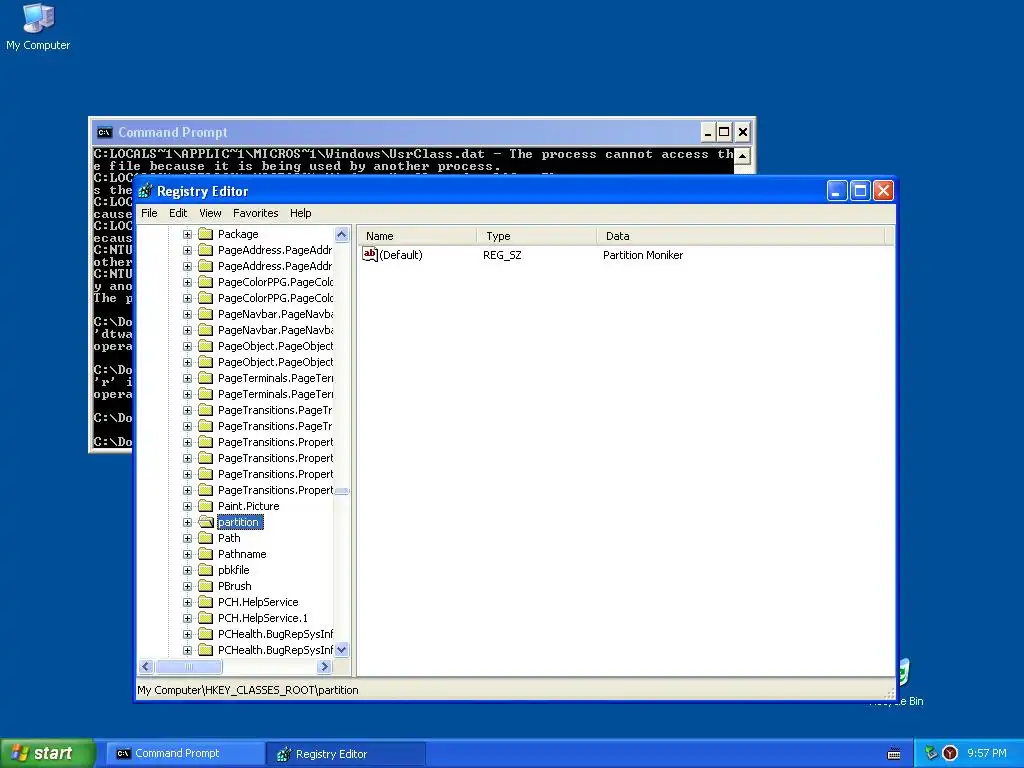This screenshot has height=768, width=1024.
Task: Expand the Package key
Action: (x=187, y=234)
